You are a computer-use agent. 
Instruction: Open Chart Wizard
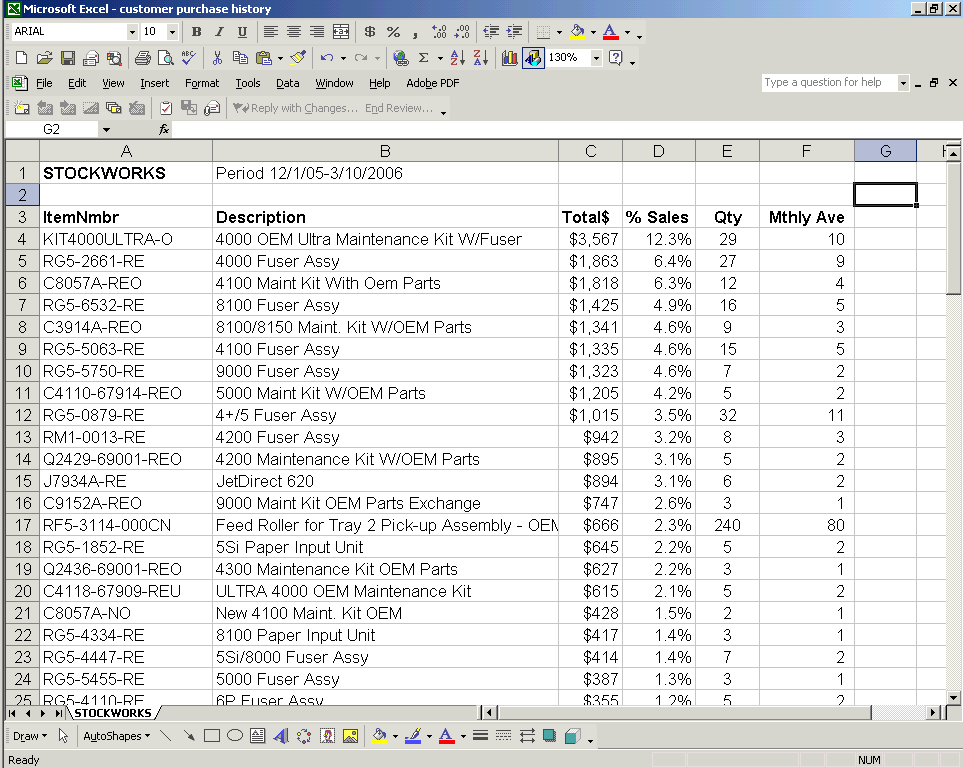[509, 58]
